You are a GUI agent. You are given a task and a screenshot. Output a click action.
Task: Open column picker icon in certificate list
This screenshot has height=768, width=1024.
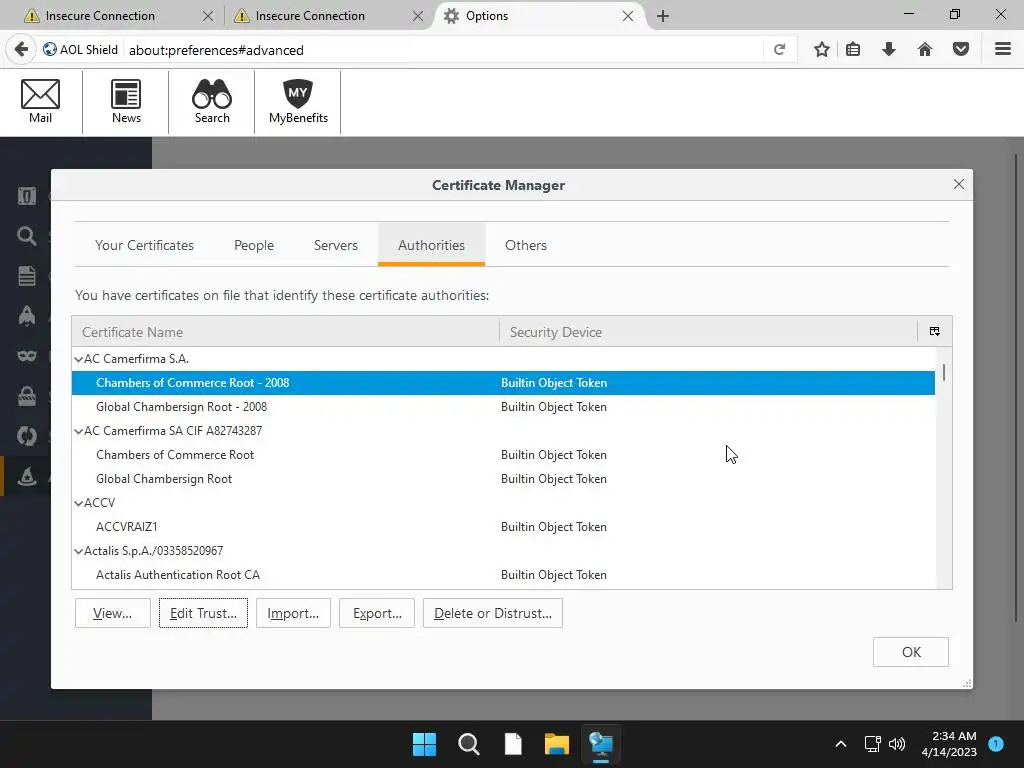pos(935,332)
